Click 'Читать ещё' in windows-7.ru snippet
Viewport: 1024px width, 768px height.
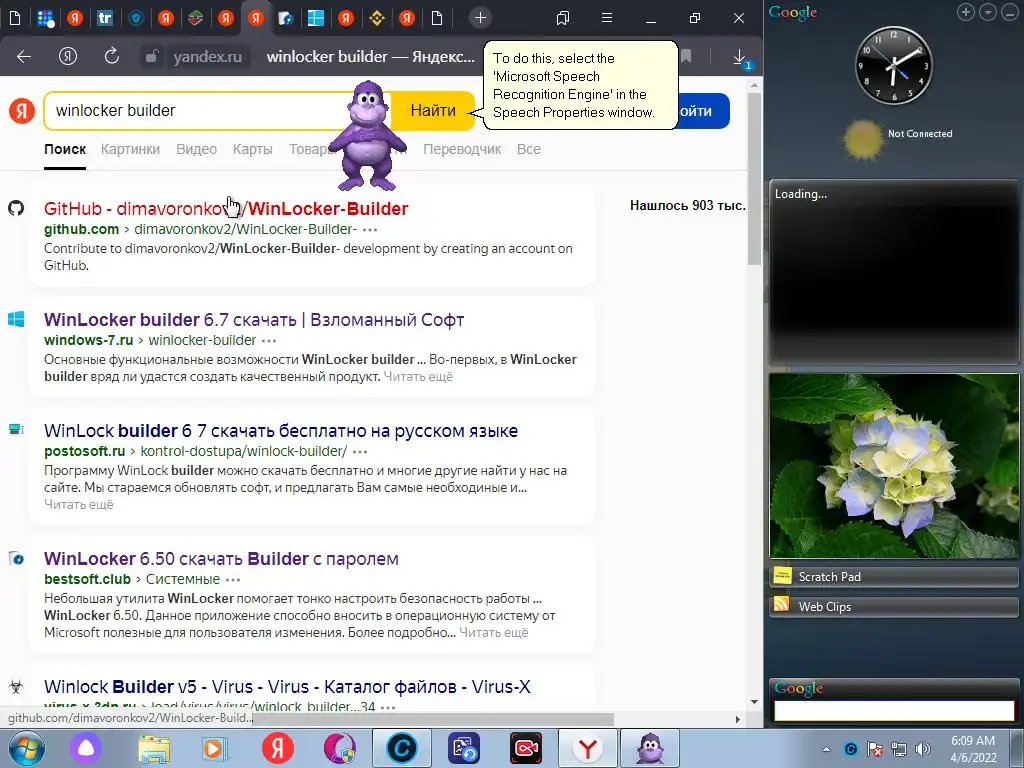[x=418, y=377]
